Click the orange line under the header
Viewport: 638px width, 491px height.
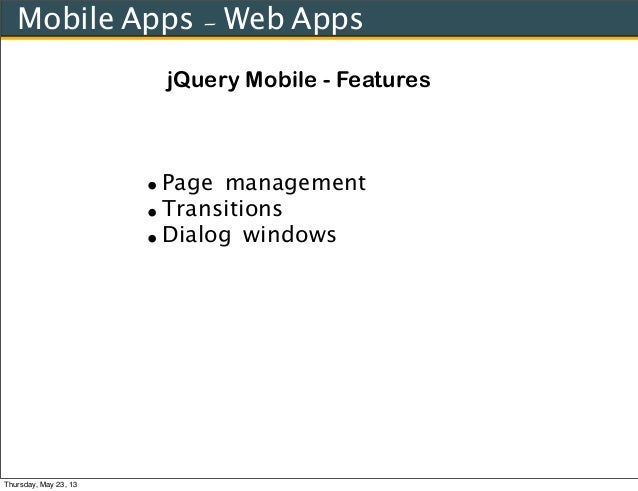coord(319,38)
